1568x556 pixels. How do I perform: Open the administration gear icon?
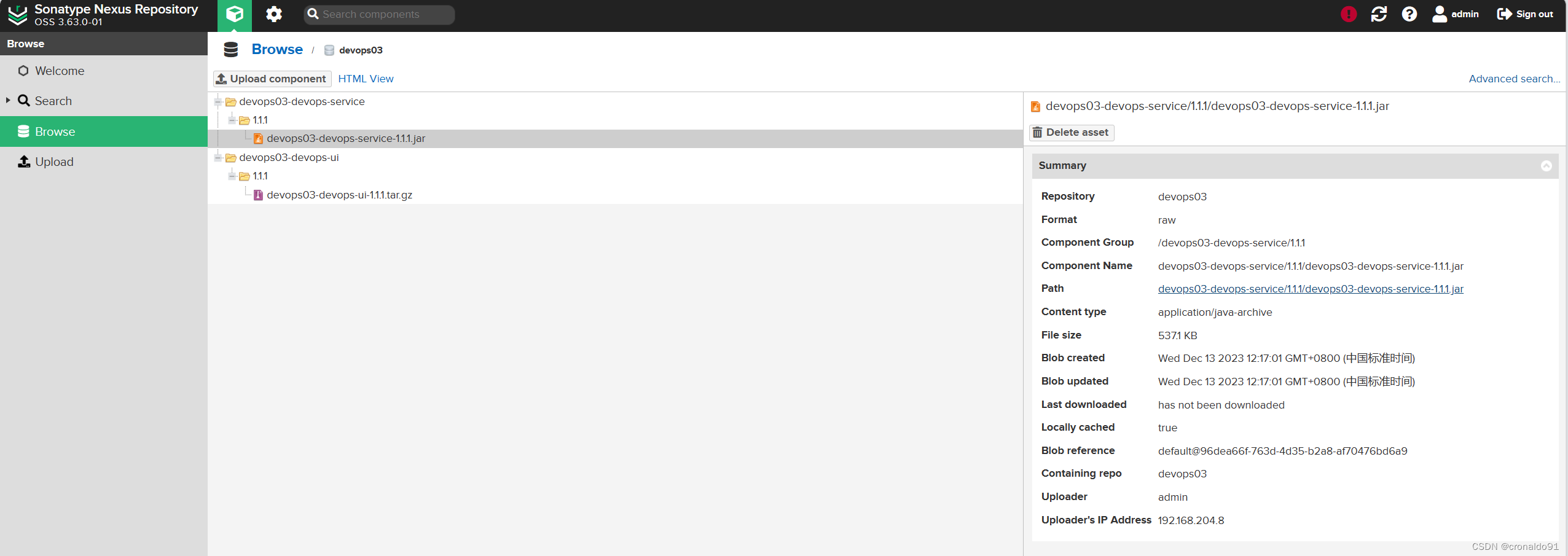coord(274,14)
